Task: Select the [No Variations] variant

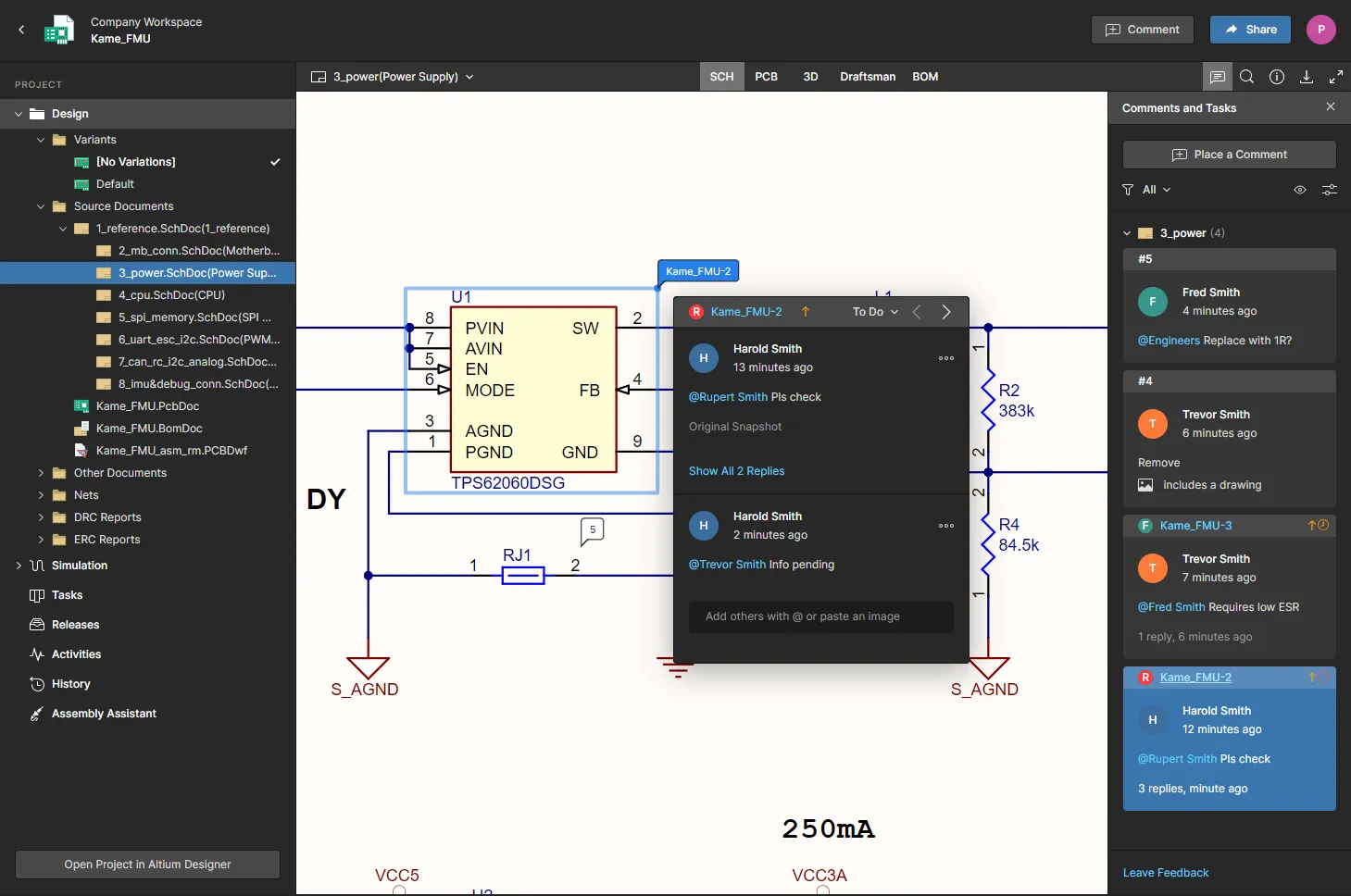Action: coord(136,162)
